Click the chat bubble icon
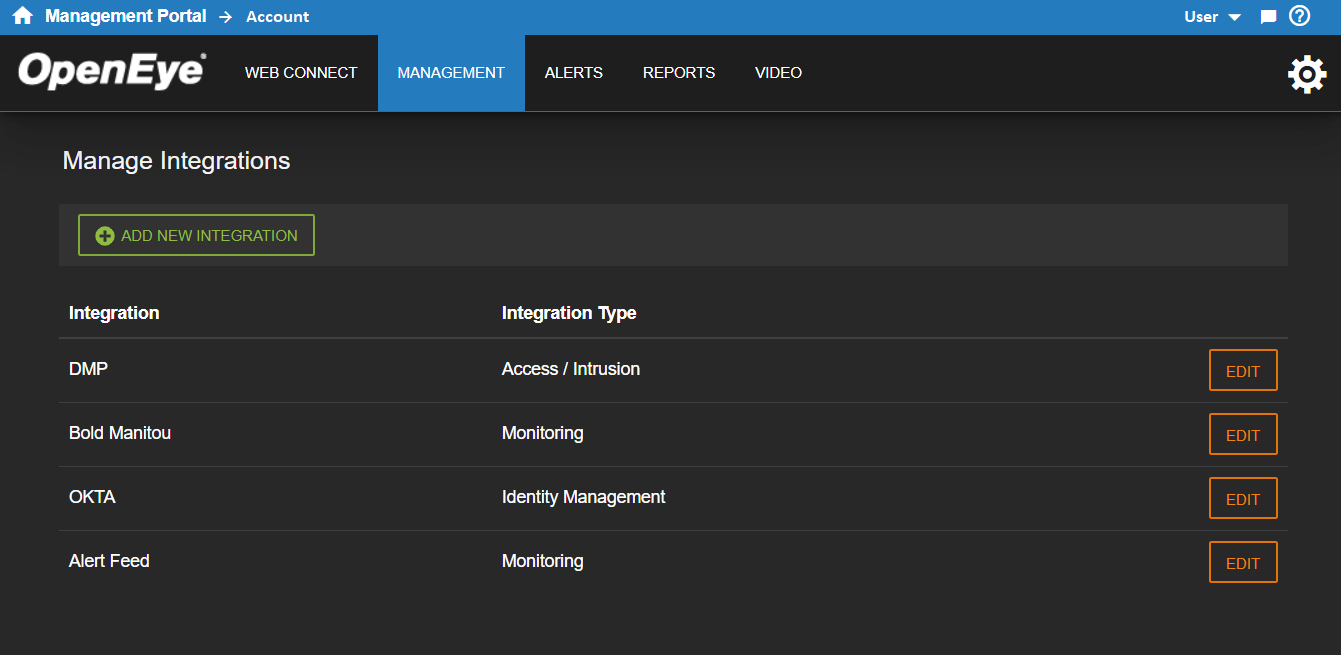Viewport: 1341px width, 655px height. (1268, 16)
